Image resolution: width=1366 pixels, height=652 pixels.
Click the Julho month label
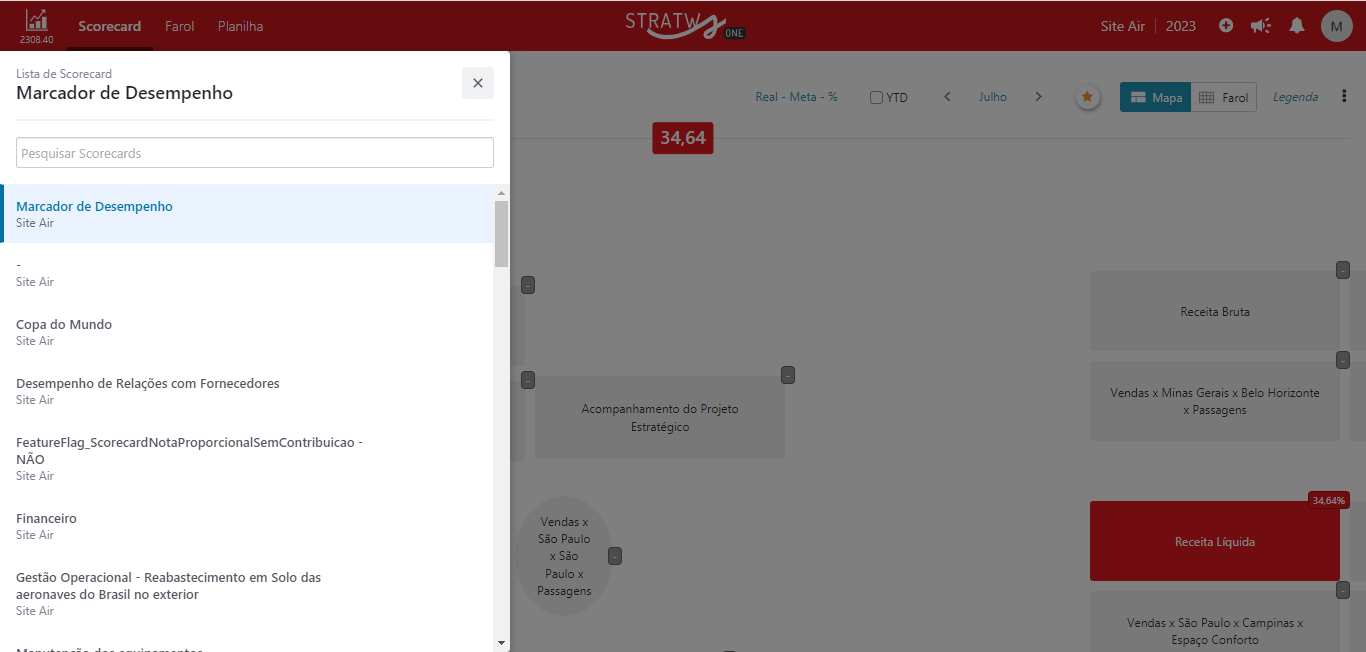(993, 97)
